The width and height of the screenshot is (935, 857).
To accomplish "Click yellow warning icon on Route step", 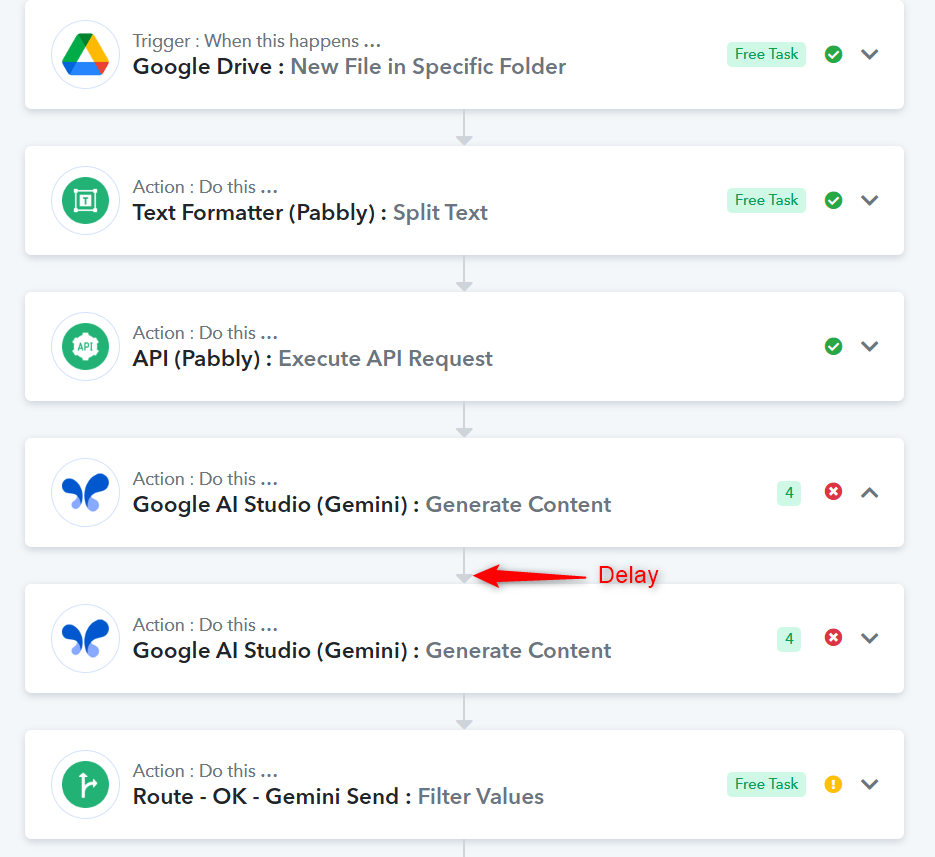I will pos(833,784).
